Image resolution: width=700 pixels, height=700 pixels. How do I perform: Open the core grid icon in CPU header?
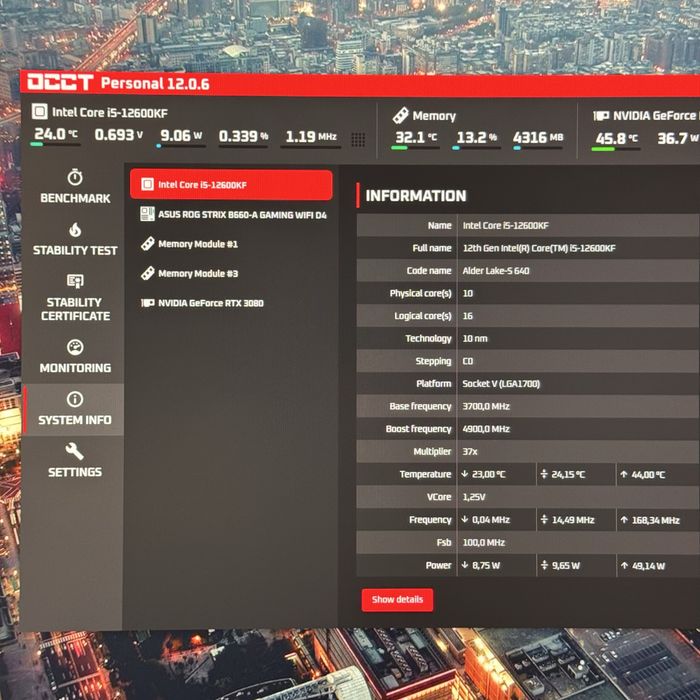[358, 140]
